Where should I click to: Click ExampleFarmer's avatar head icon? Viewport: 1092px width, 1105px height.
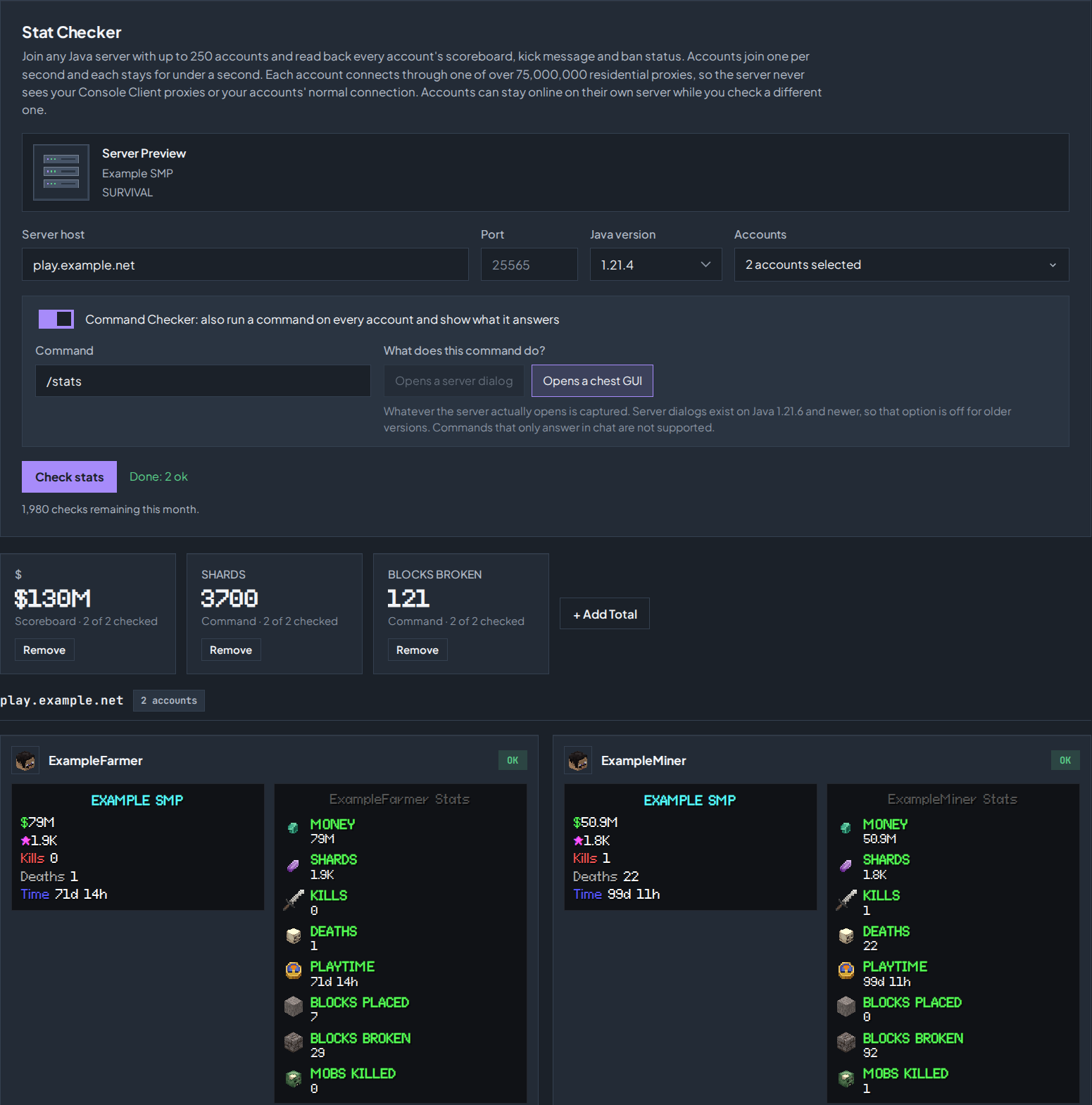coord(26,760)
